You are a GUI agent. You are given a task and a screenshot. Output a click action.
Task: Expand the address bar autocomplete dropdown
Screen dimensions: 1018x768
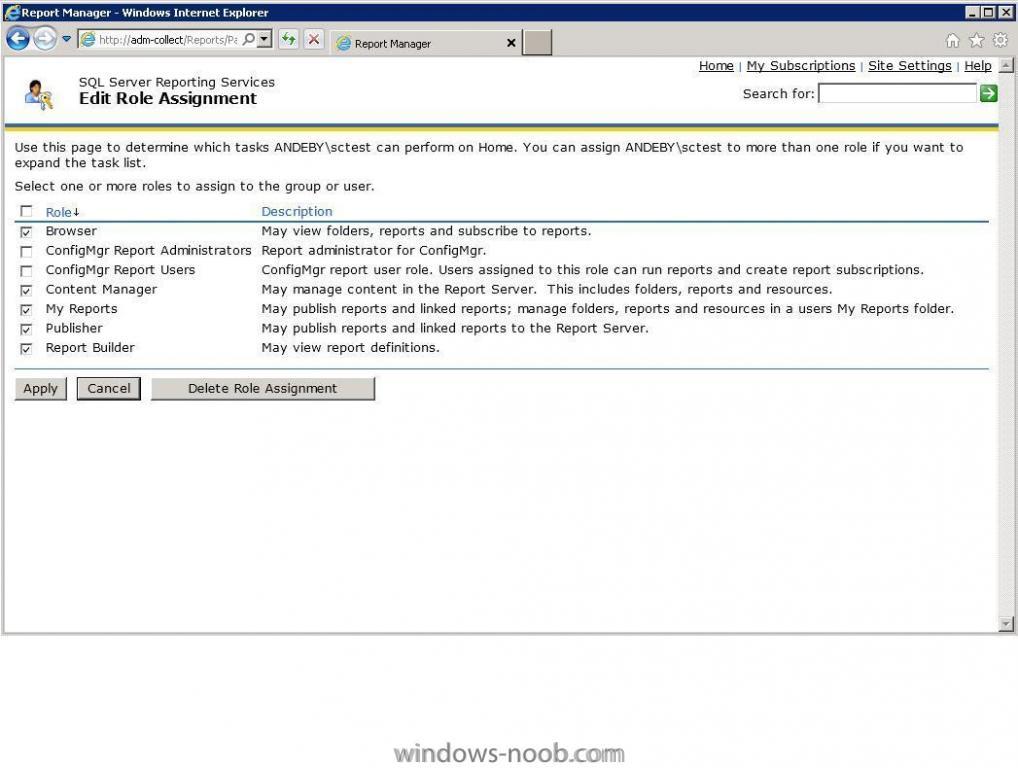coord(264,39)
